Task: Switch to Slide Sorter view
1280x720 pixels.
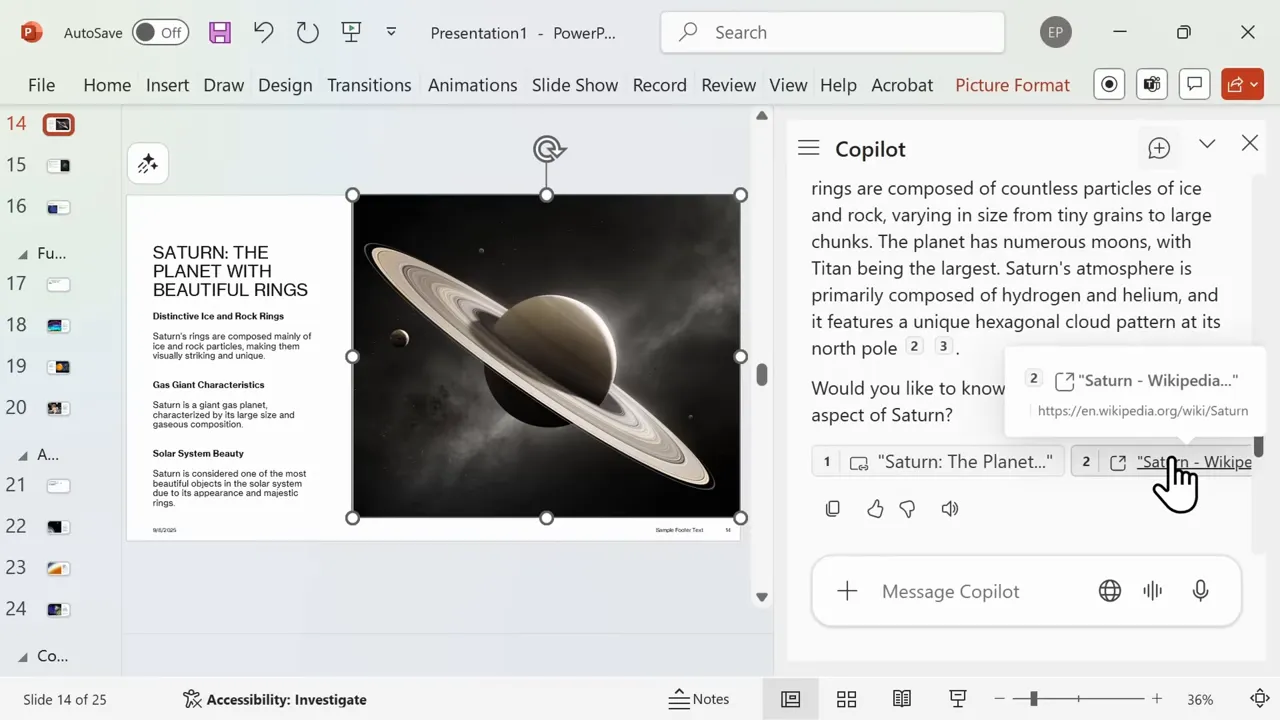Action: click(846, 699)
